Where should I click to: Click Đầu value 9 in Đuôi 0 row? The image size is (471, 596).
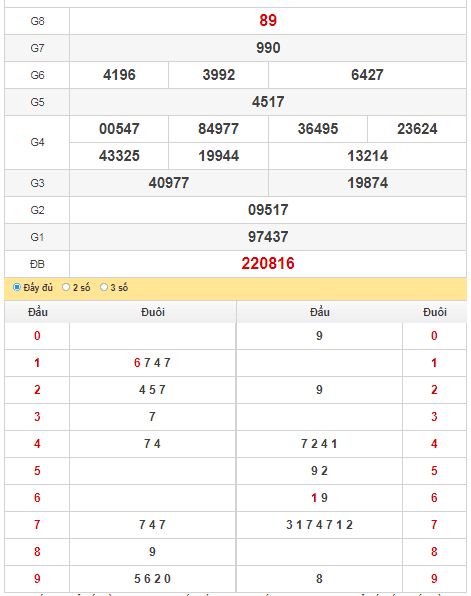[319, 336]
